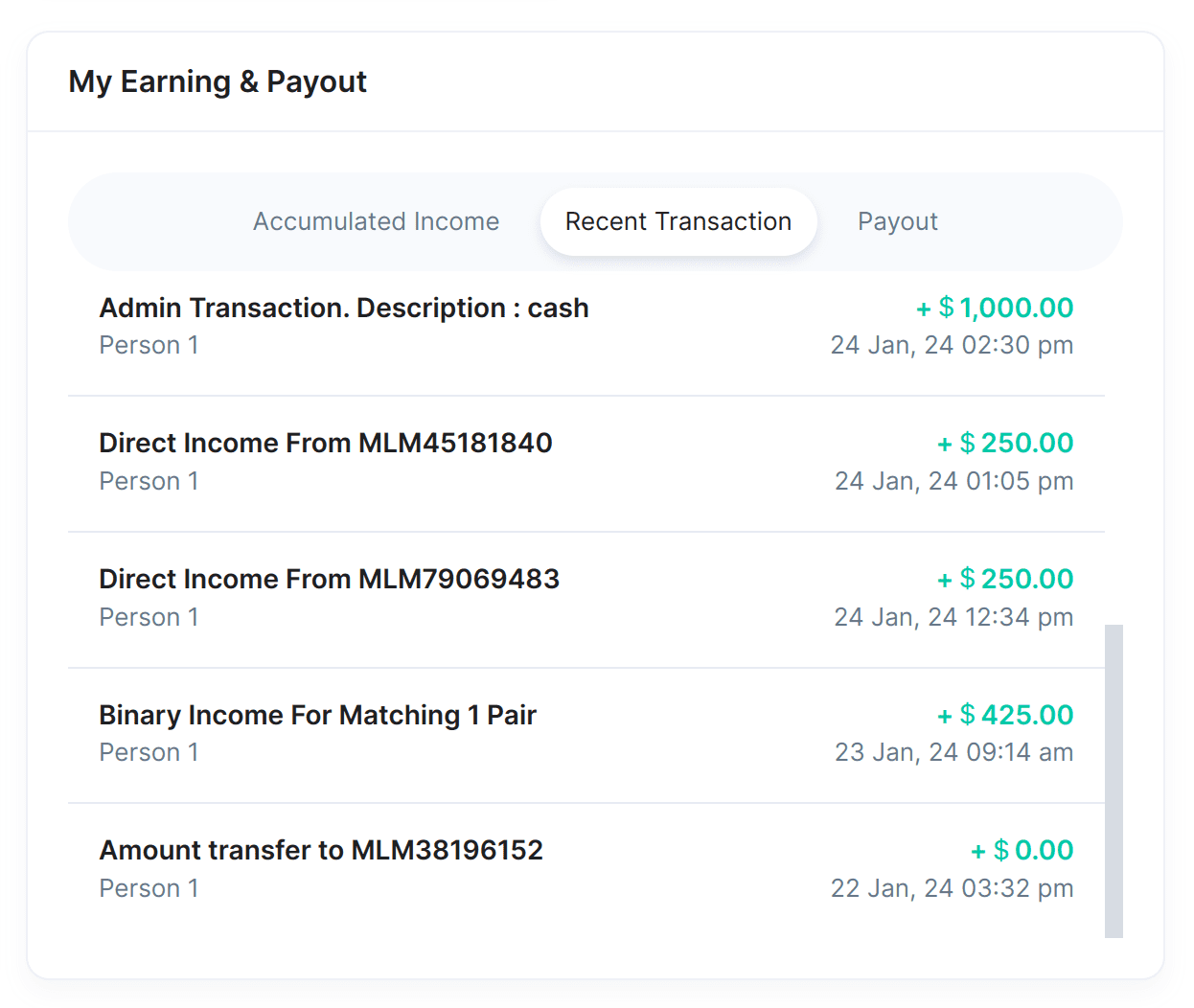The height and width of the screenshot is (1008, 1194).
Task: Click the 24 Jan, 24 12:34 pm timestamp
Action: tap(953, 617)
